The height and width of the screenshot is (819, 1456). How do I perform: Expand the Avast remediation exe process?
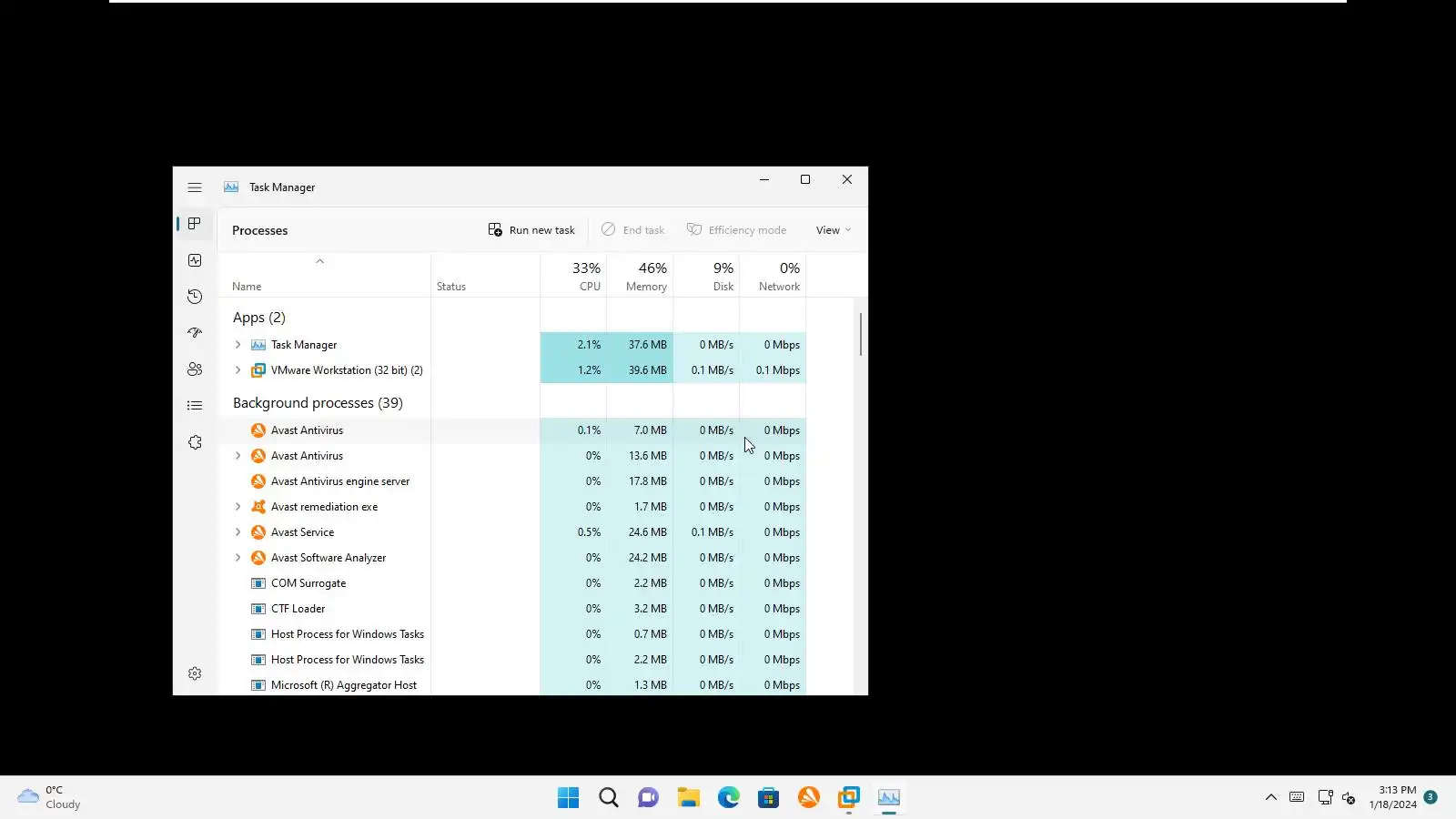238,507
